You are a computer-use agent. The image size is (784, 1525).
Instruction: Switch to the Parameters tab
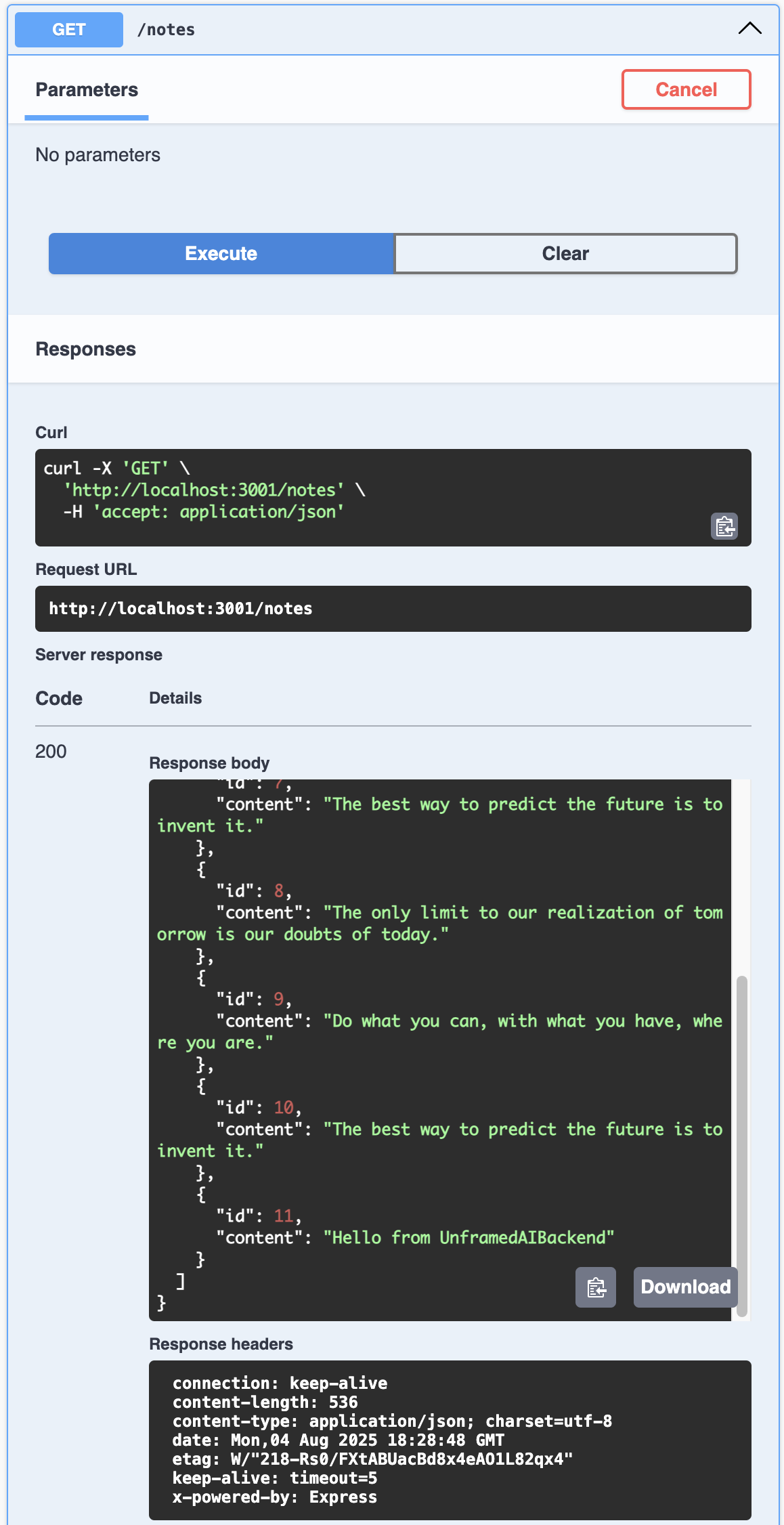tap(87, 90)
